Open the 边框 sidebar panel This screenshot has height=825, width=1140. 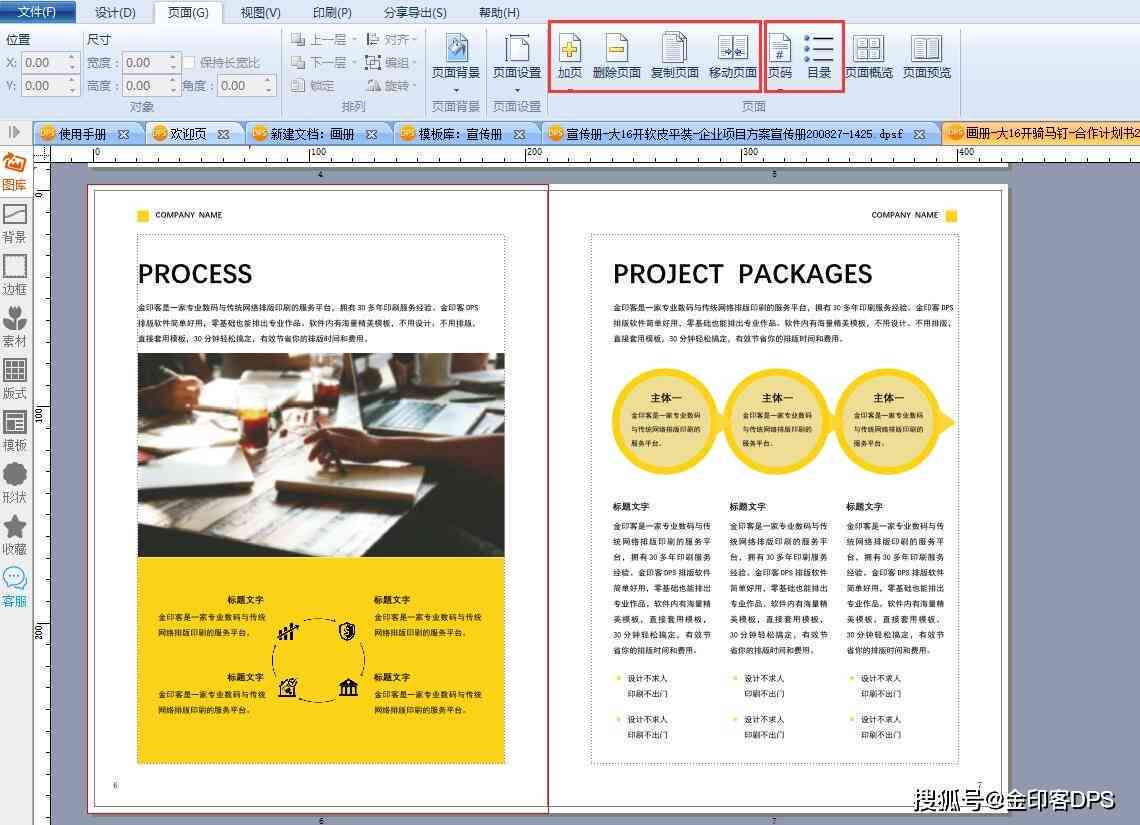tap(15, 275)
